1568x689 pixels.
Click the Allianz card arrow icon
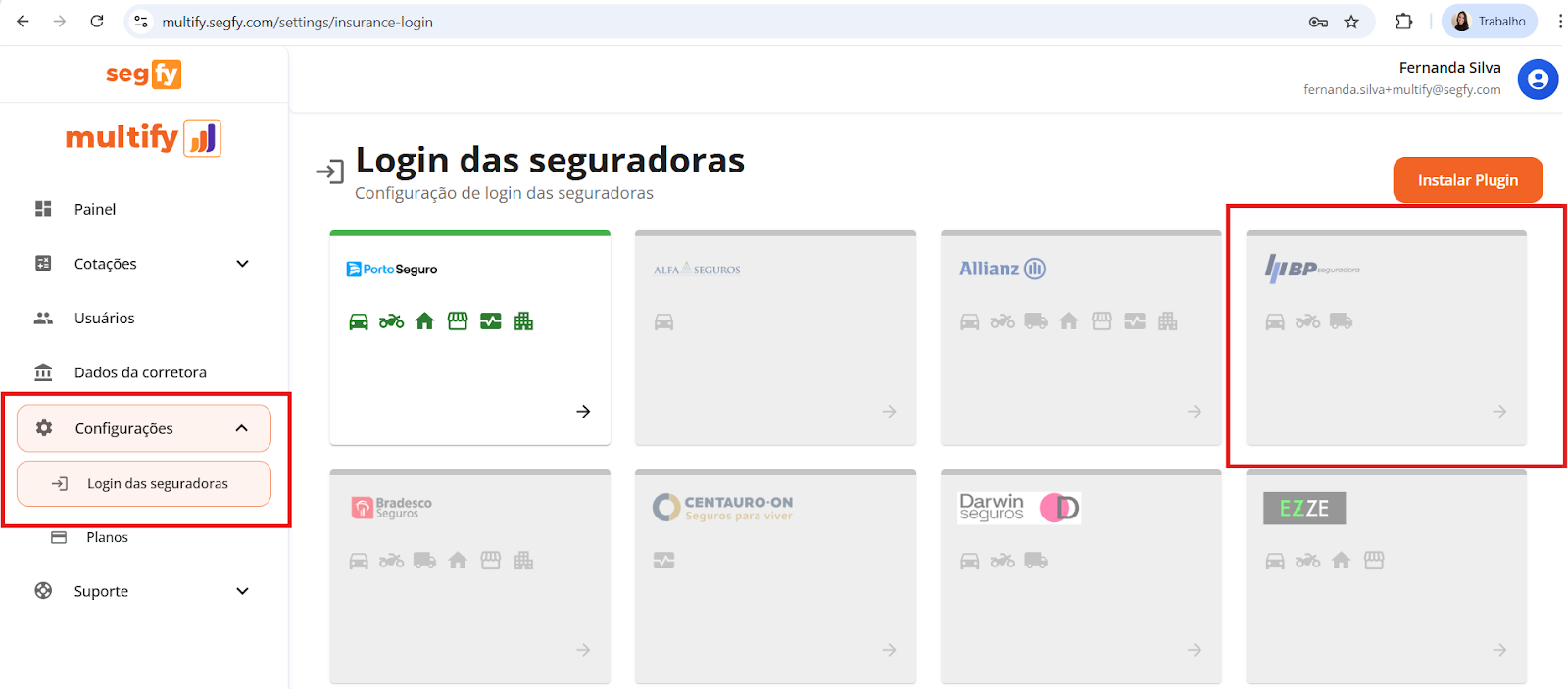pyautogui.click(x=1194, y=412)
